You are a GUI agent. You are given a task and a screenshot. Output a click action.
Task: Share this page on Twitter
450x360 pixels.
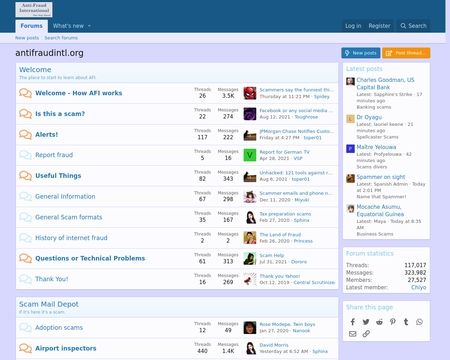(366, 322)
